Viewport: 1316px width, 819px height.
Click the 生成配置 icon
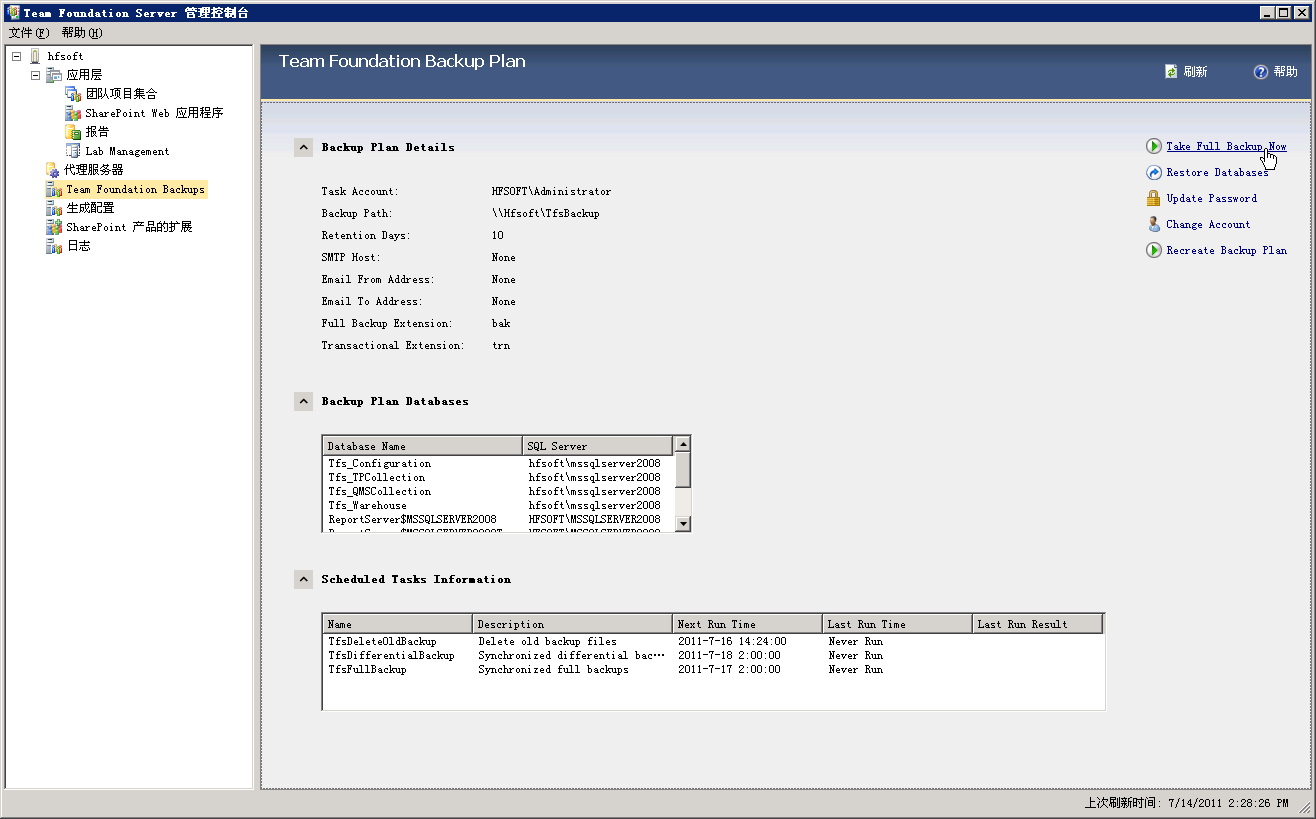pos(54,208)
